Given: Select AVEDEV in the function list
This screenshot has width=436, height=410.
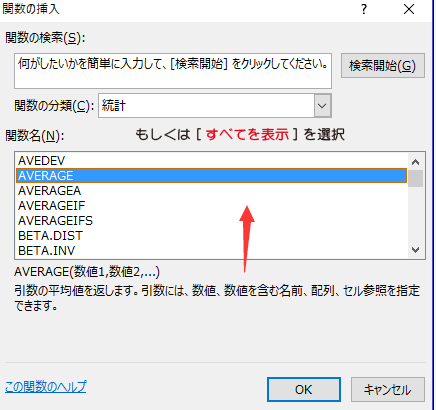Looking at the screenshot, I should pyautogui.click(x=212, y=161).
